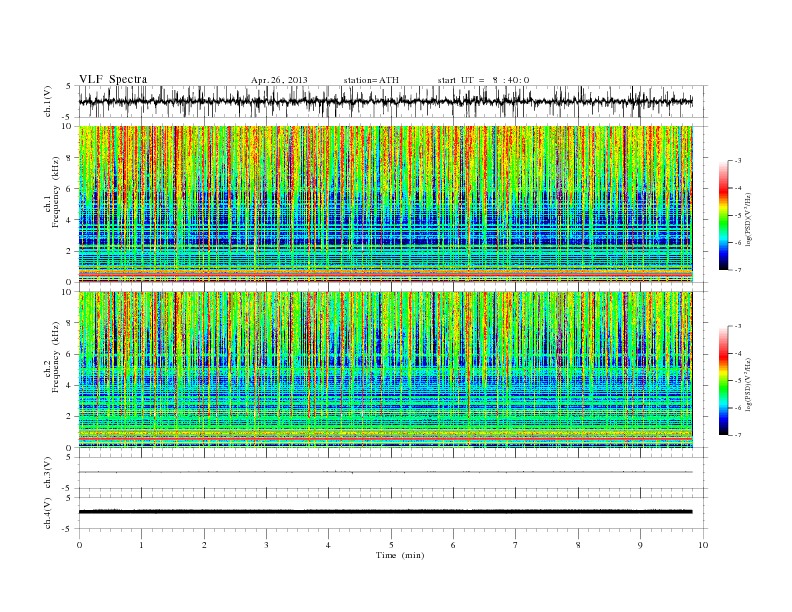Click the ch.4 voltage trace panel

(x=392, y=513)
